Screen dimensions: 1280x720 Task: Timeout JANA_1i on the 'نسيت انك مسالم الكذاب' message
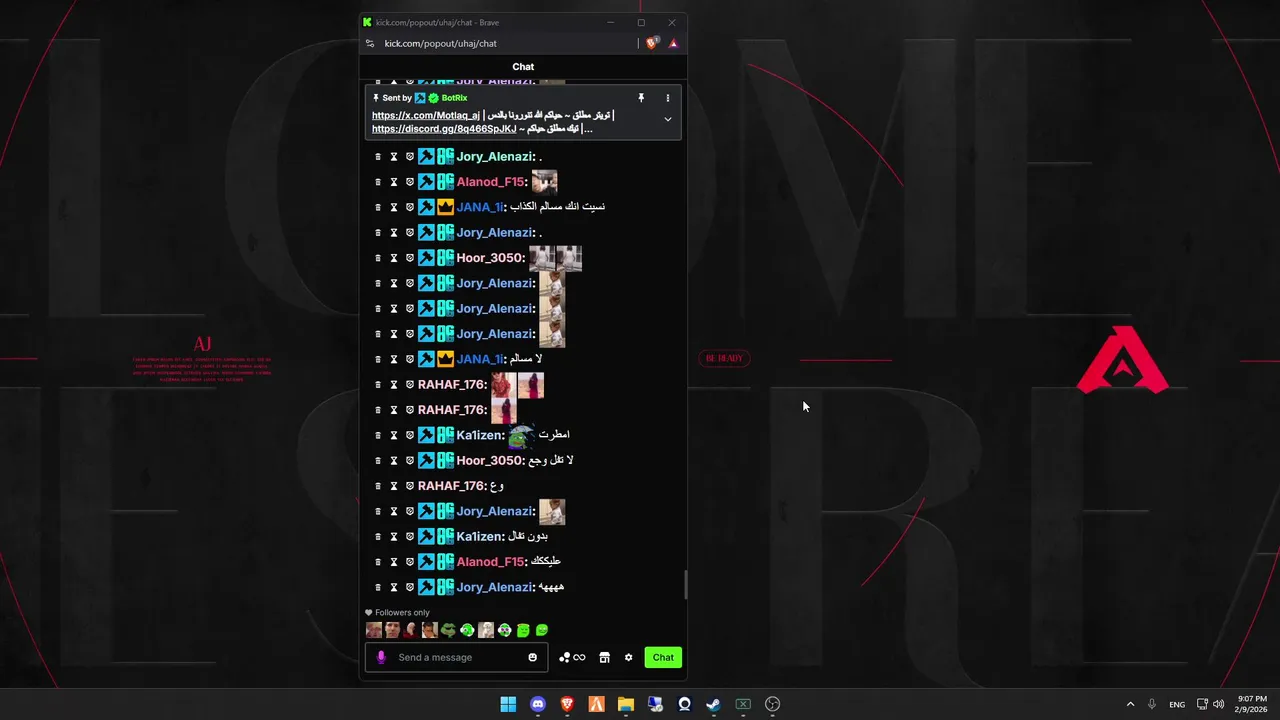tap(394, 207)
